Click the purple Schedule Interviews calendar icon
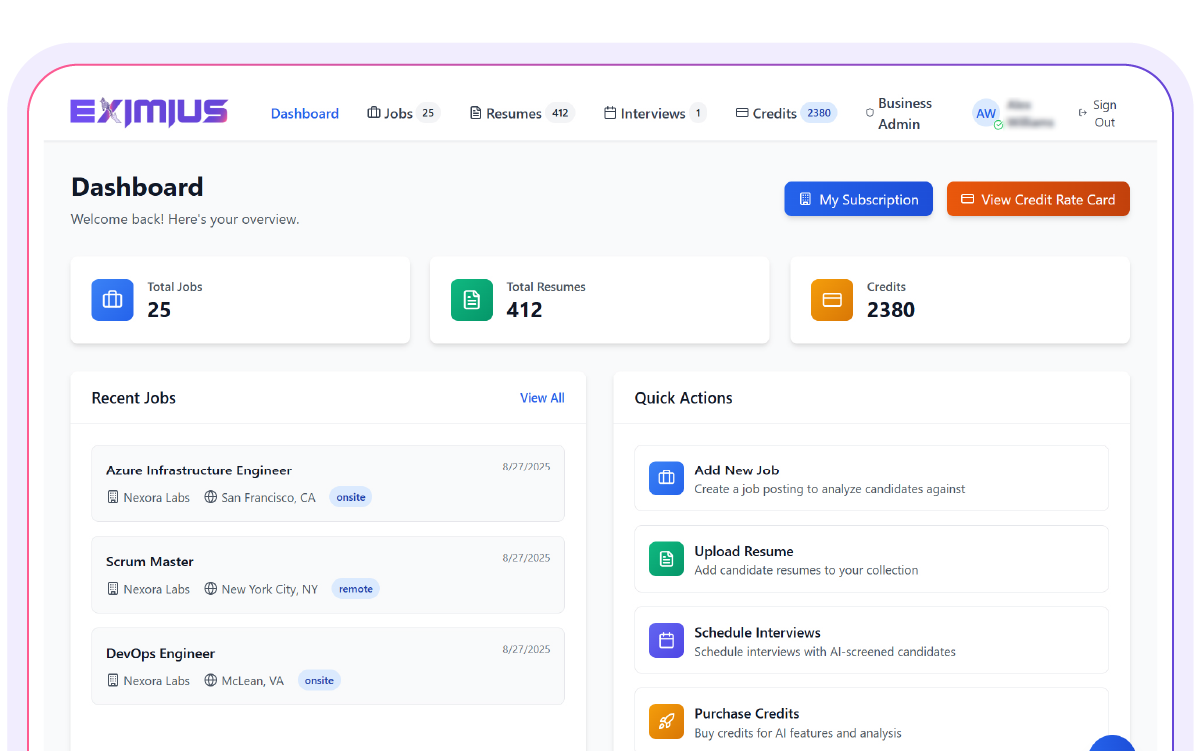1201x751 pixels. pyautogui.click(x=666, y=641)
